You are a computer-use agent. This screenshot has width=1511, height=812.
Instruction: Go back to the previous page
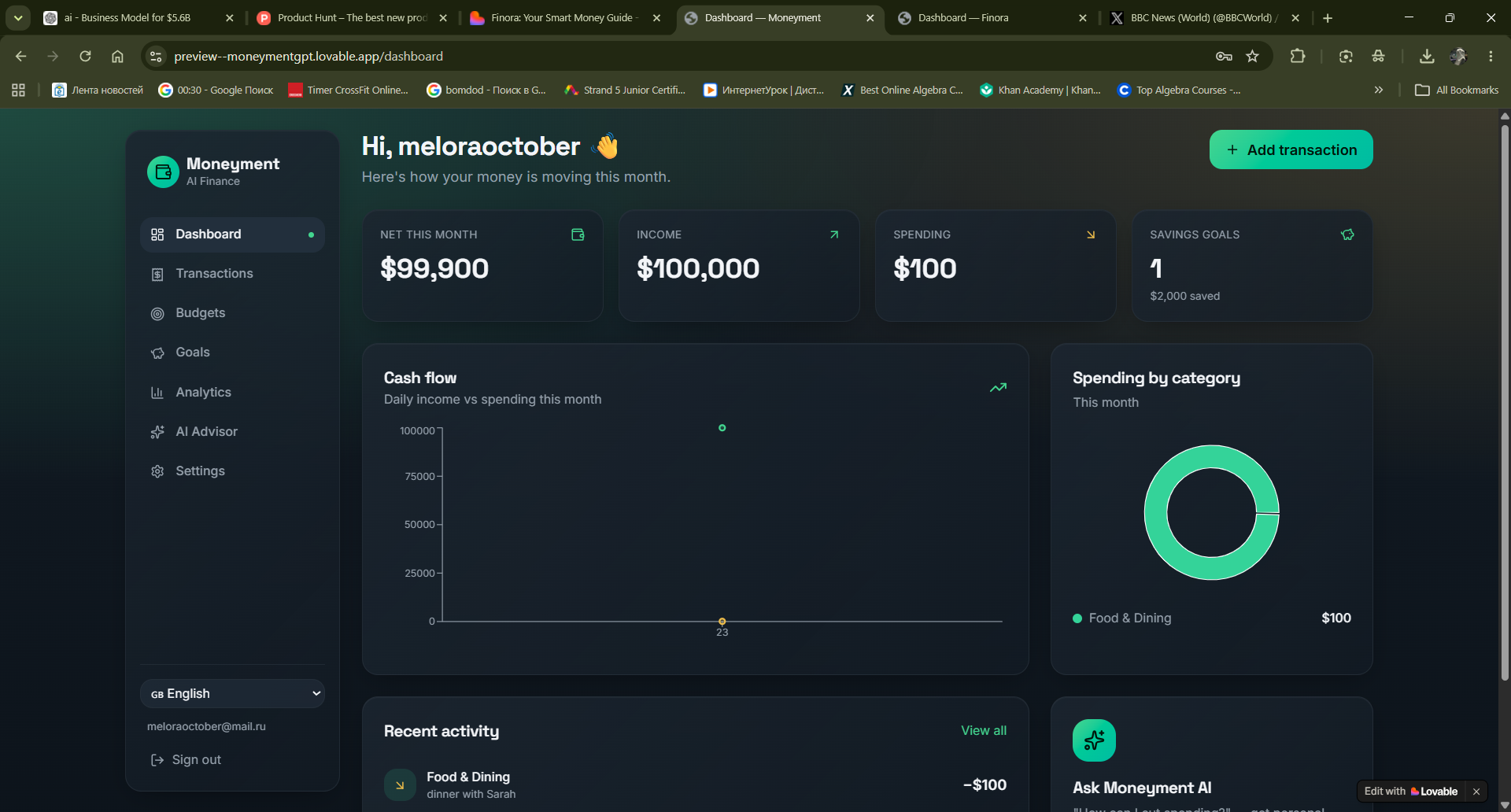(21, 56)
